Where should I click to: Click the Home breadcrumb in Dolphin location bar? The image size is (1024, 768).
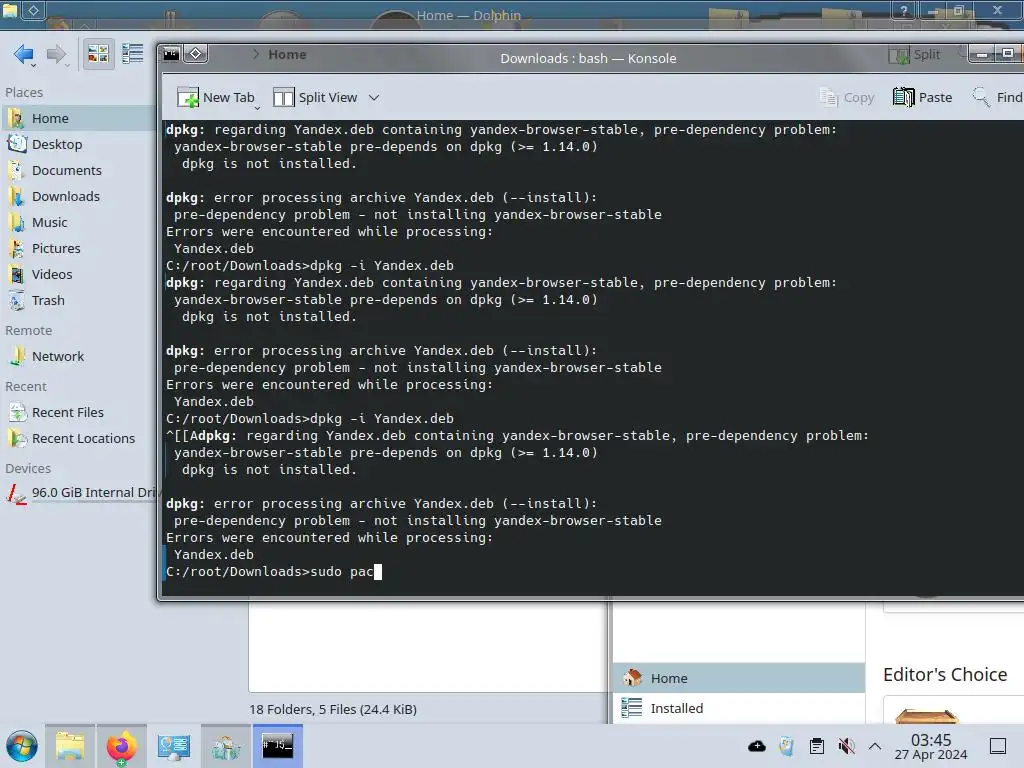(x=287, y=54)
